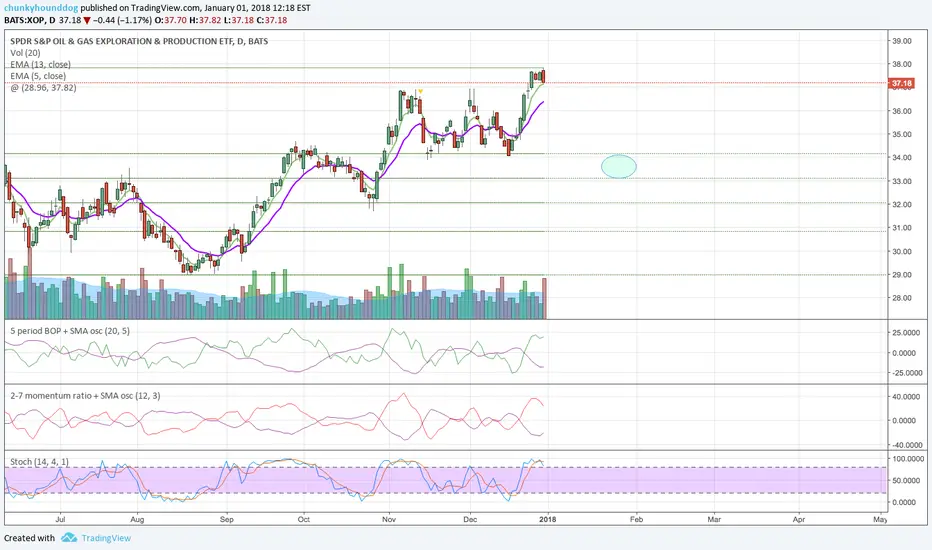The height and width of the screenshot is (550, 932).
Task: Select the 5 period BOP + SMA osc label
Action: [70, 331]
